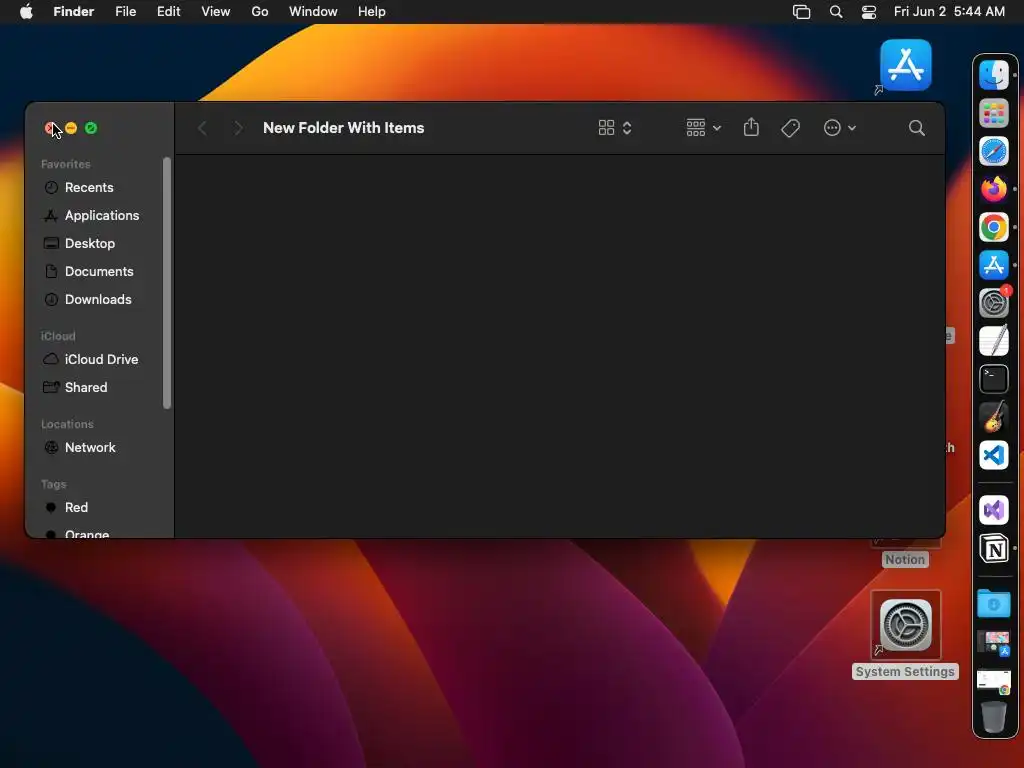The height and width of the screenshot is (768, 1024).
Task: Open the Go menu
Action: pos(260,12)
